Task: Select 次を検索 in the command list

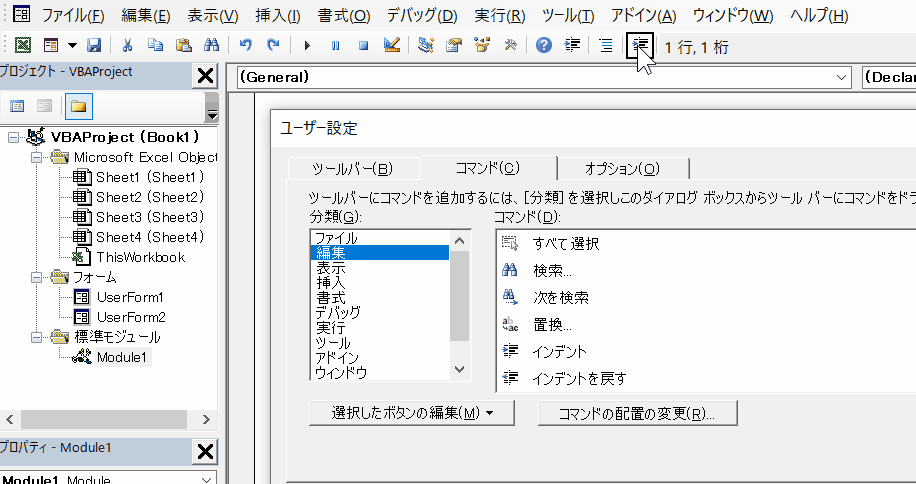Action: point(561,298)
